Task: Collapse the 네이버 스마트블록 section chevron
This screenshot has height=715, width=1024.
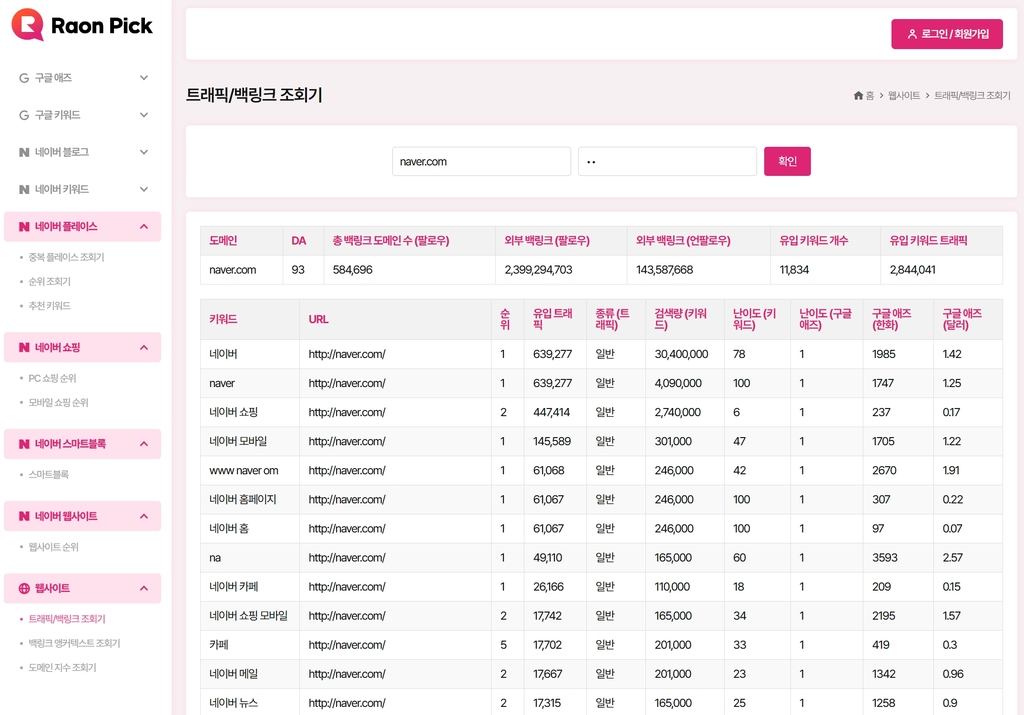Action: 144,444
